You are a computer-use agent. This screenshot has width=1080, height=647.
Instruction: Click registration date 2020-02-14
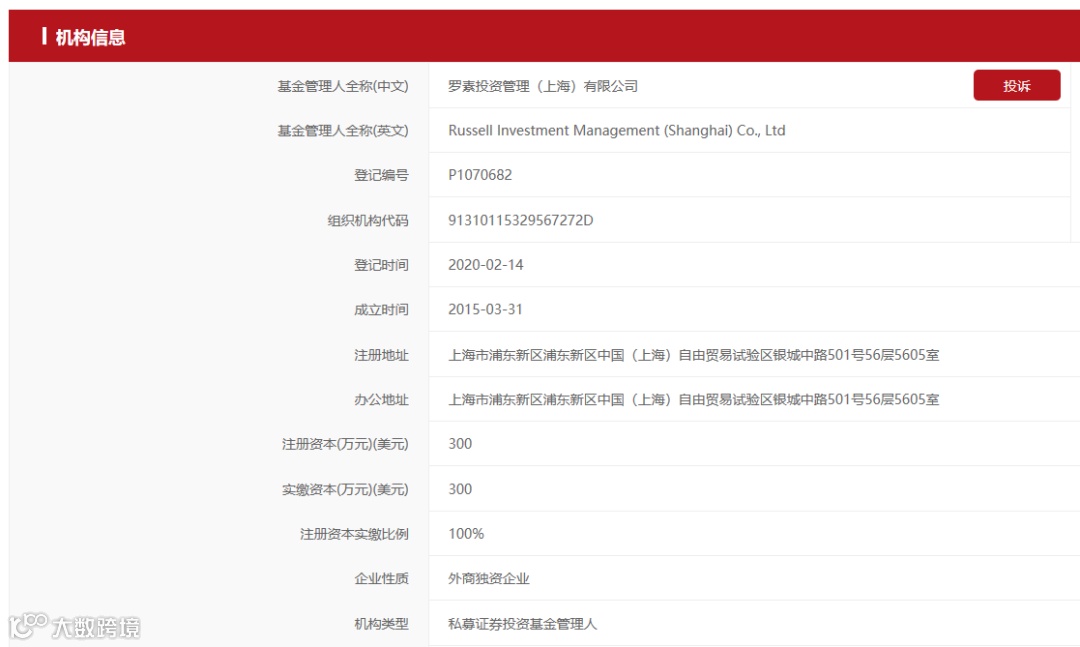486,265
